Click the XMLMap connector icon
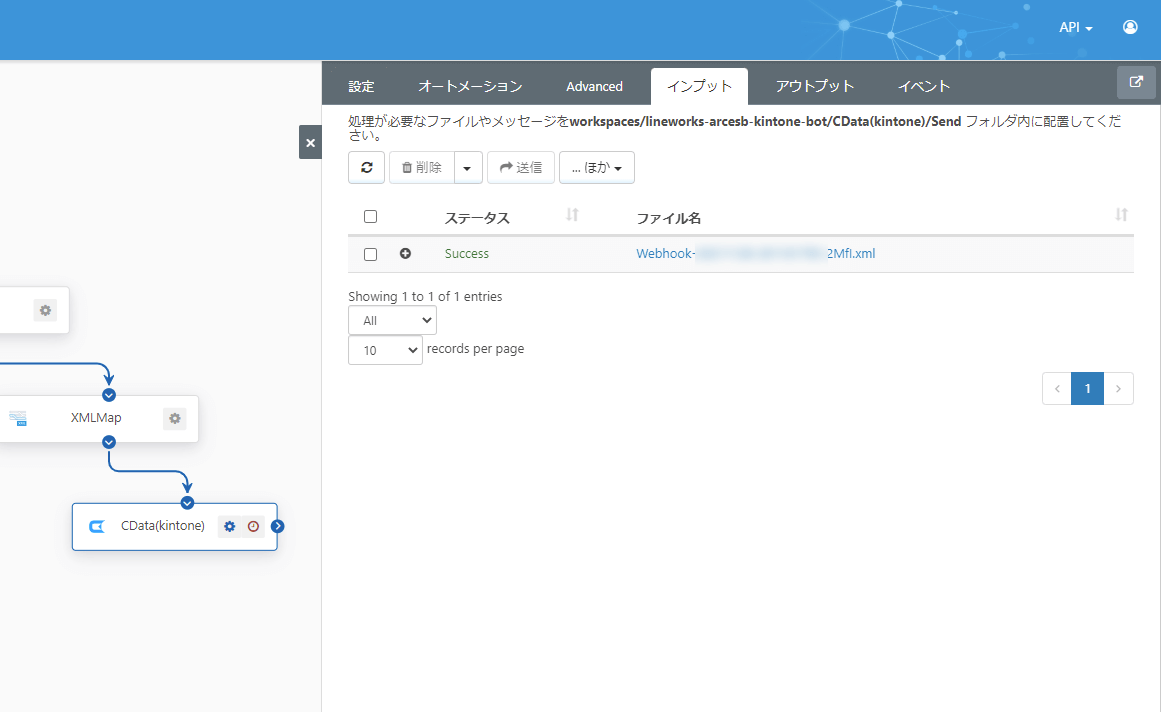This screenshot has height=712, width=1161. tap(18, 418)
